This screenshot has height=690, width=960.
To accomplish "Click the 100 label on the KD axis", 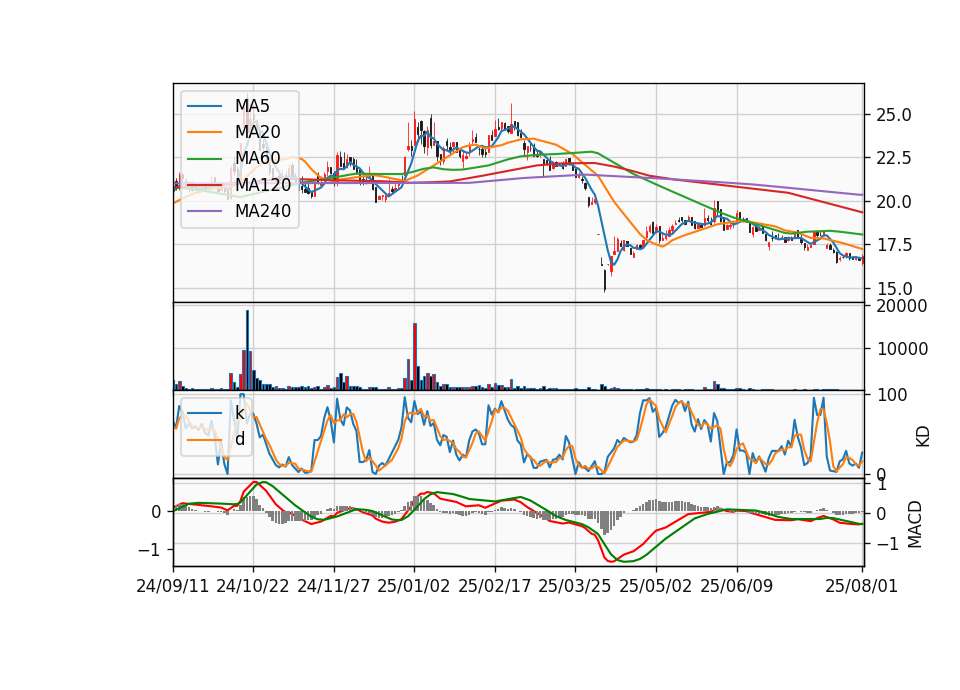I will [891, 395].
